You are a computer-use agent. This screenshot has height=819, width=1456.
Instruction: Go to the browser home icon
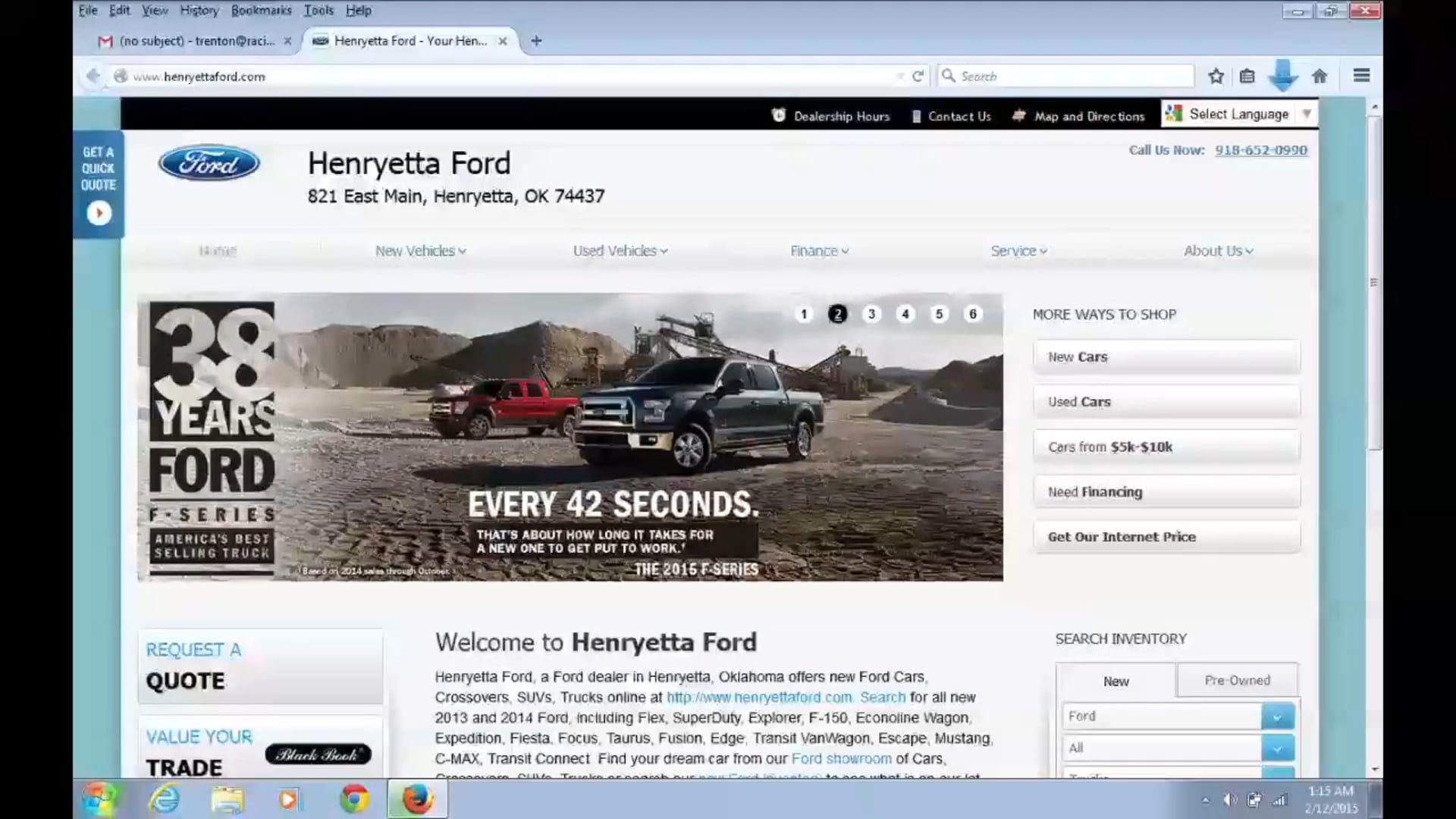1319,76
